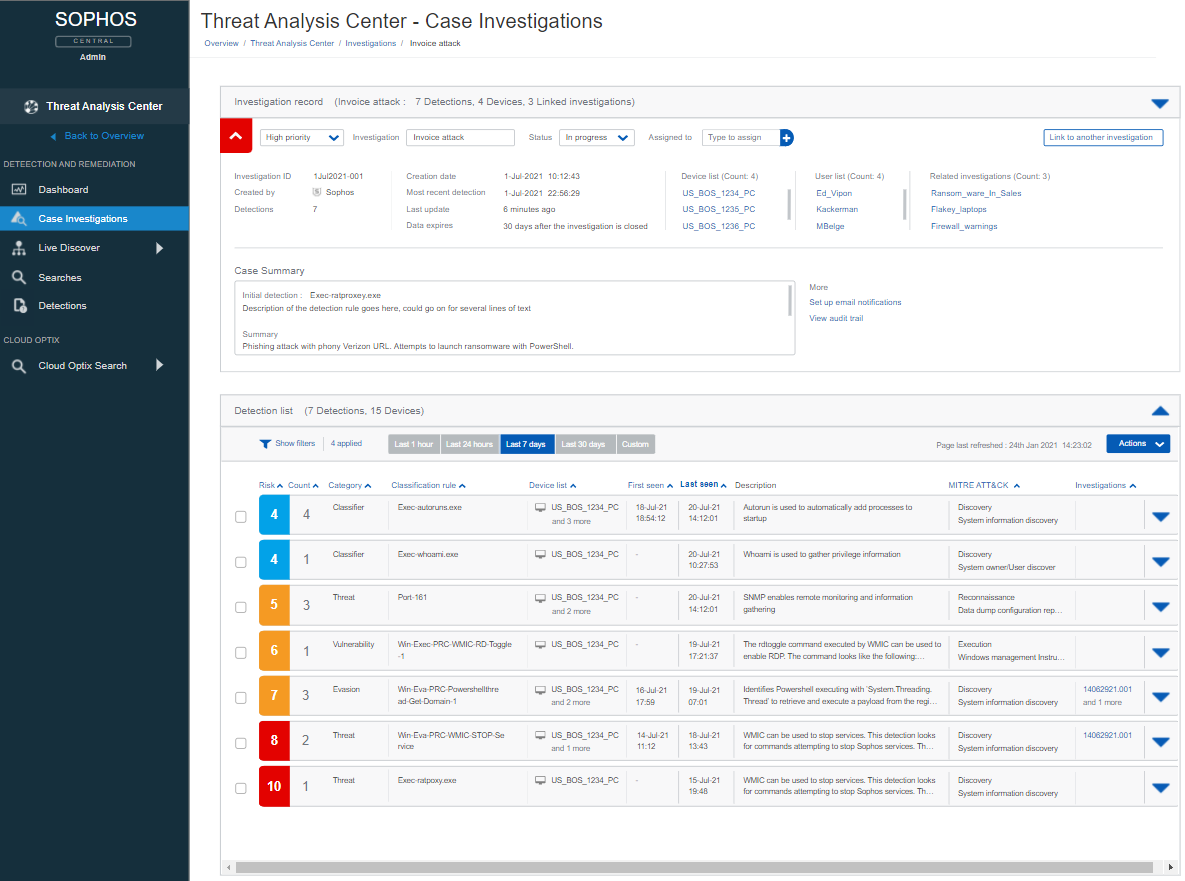1185x881 pixels.
Task: Click the user list vertical scrollbar
Action: (x=905, y=204)
